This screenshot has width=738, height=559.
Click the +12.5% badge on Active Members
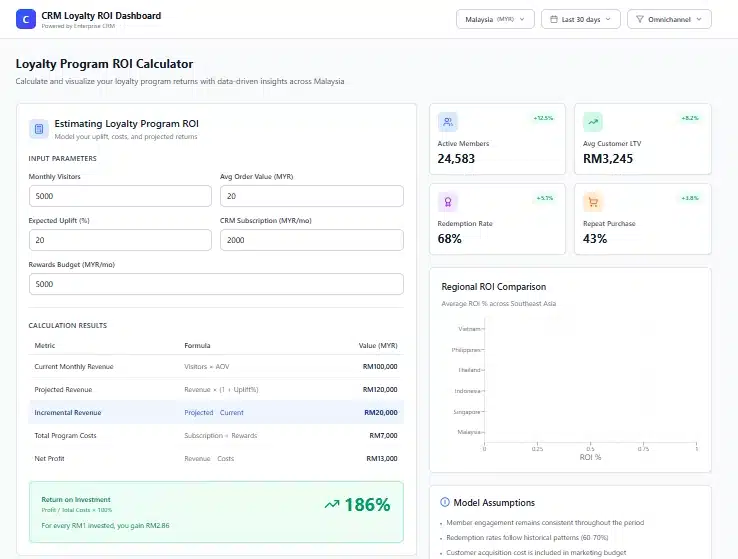(543, 118)
